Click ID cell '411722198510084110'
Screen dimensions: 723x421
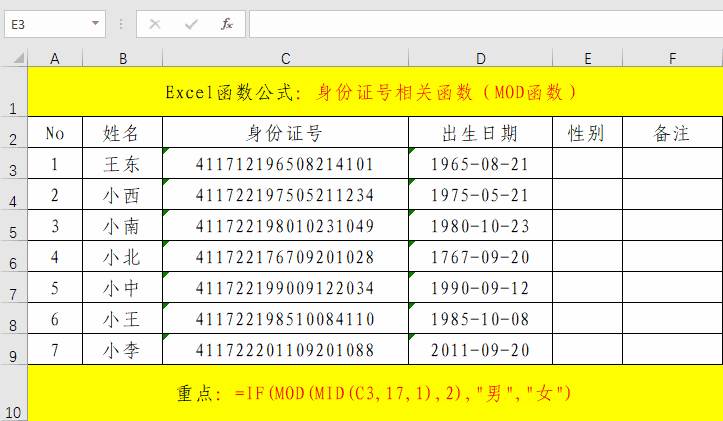[x=285, y=319]
